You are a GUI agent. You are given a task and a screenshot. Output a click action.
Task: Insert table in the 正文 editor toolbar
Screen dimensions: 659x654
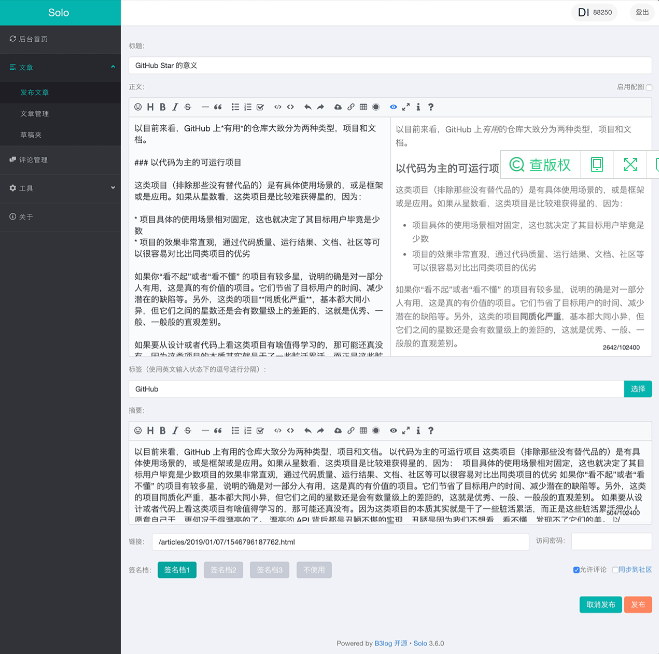click(364, 107)
